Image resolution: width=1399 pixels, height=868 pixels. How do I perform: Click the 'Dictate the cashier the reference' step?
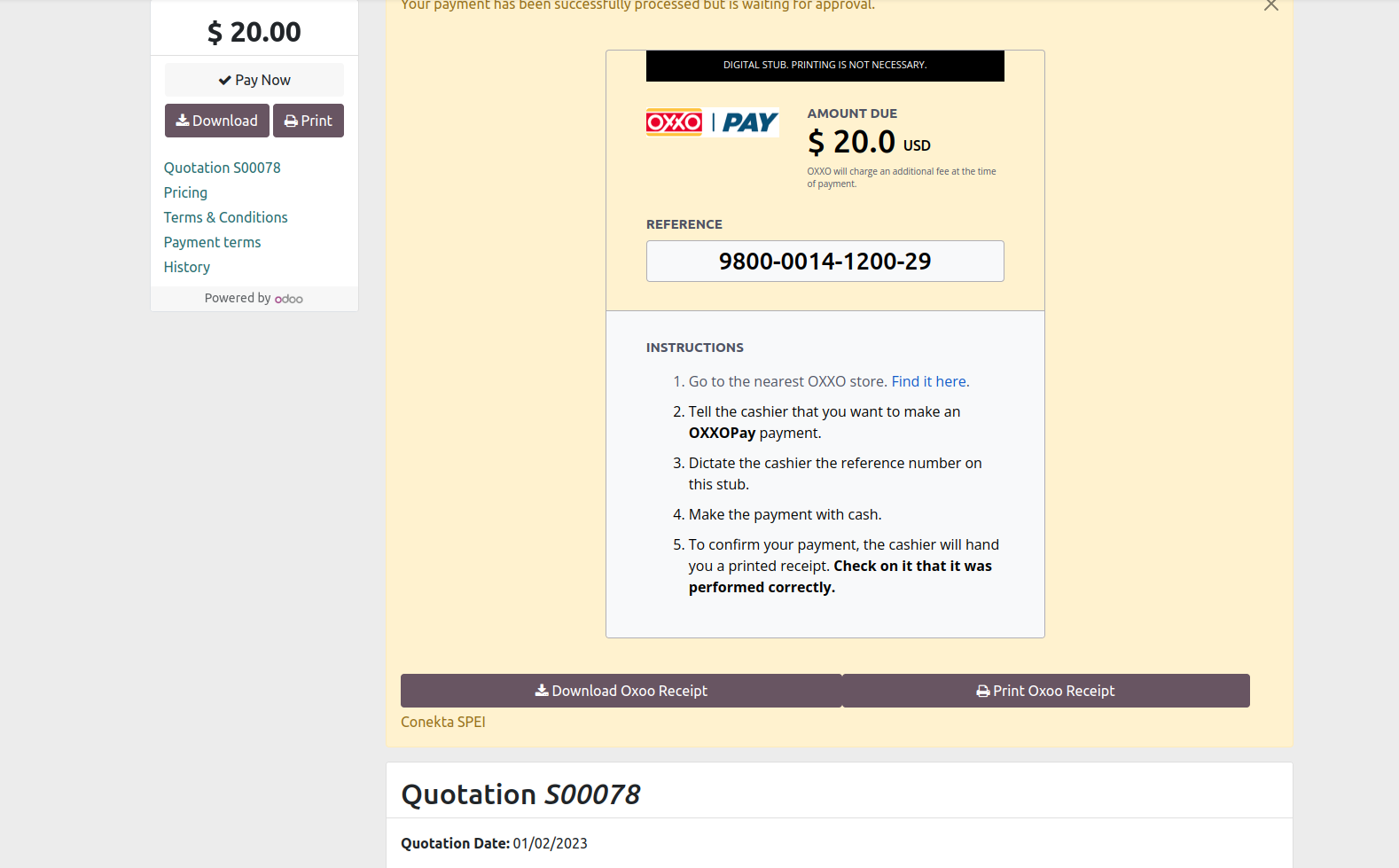pos(835,473)
